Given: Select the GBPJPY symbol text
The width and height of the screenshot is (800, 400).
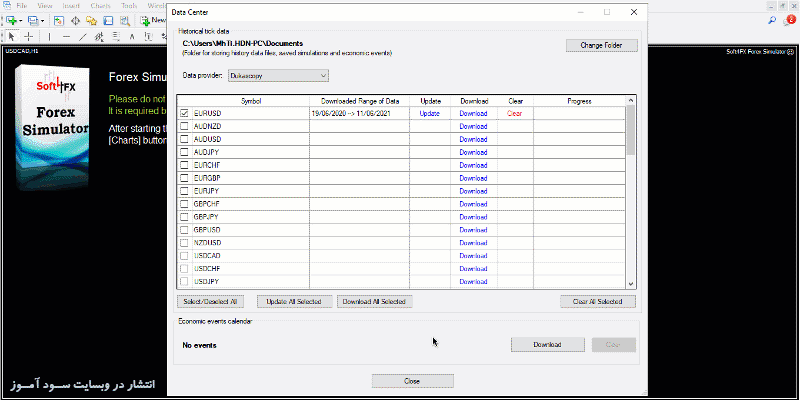Looking at the screenshot, I should pos(207,217).
